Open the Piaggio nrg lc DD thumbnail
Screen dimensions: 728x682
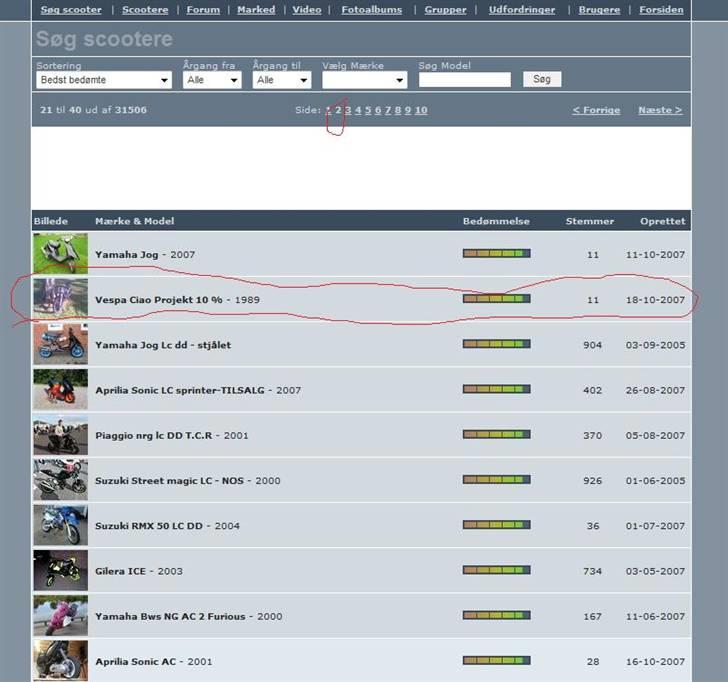60,435
